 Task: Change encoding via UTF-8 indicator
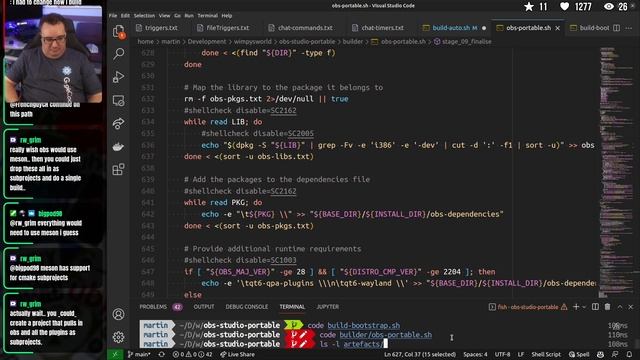coord(502,354)
